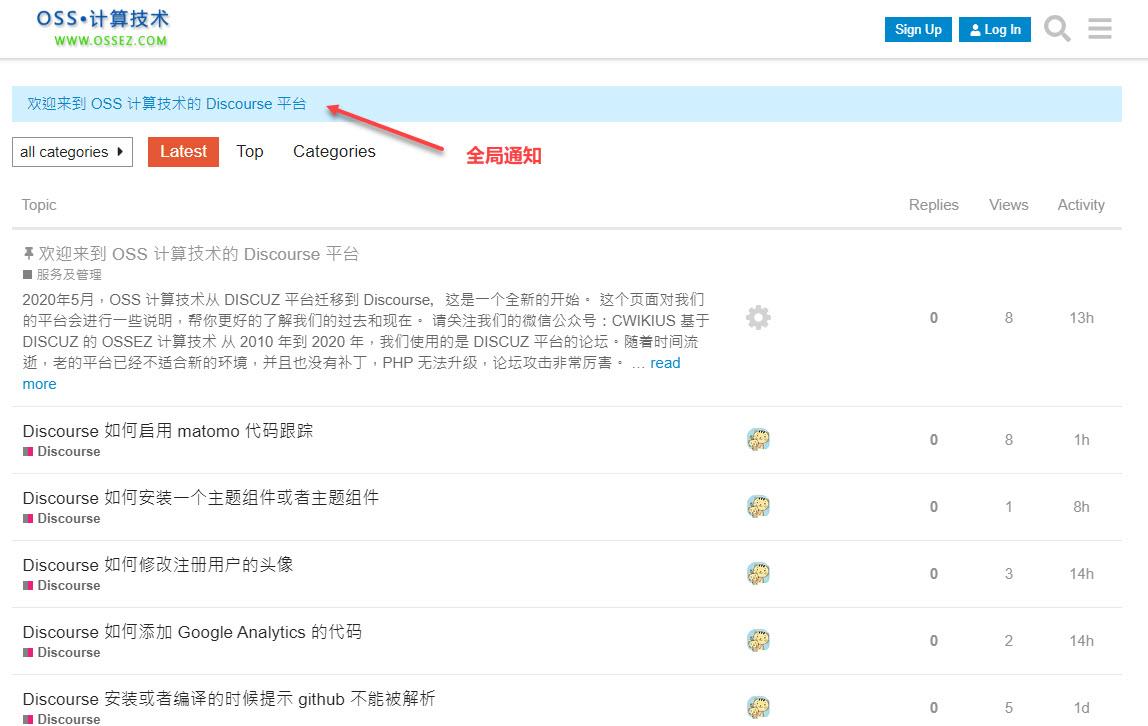The image size is (1148, 726).
Task: Open topic Discourse 如何修改注册用户的头像
Action: pos(158,564)
